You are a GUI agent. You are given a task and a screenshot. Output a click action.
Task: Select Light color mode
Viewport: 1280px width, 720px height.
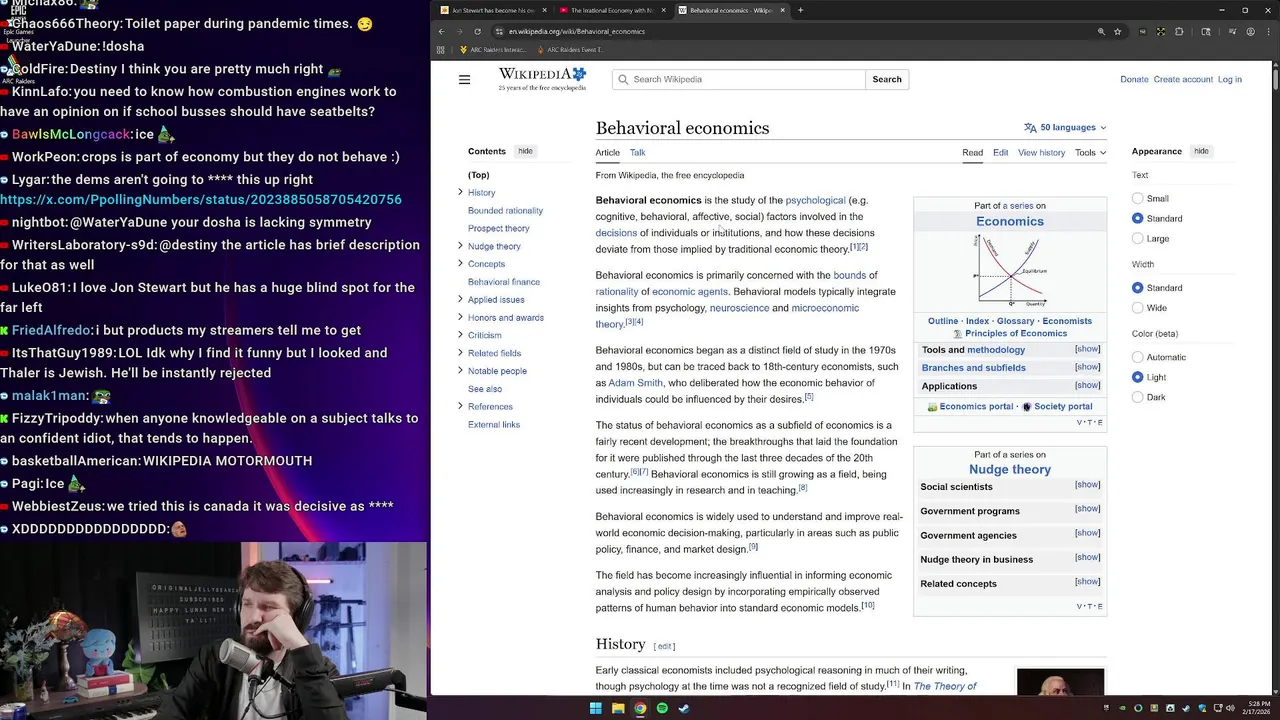click(1137, 377)
